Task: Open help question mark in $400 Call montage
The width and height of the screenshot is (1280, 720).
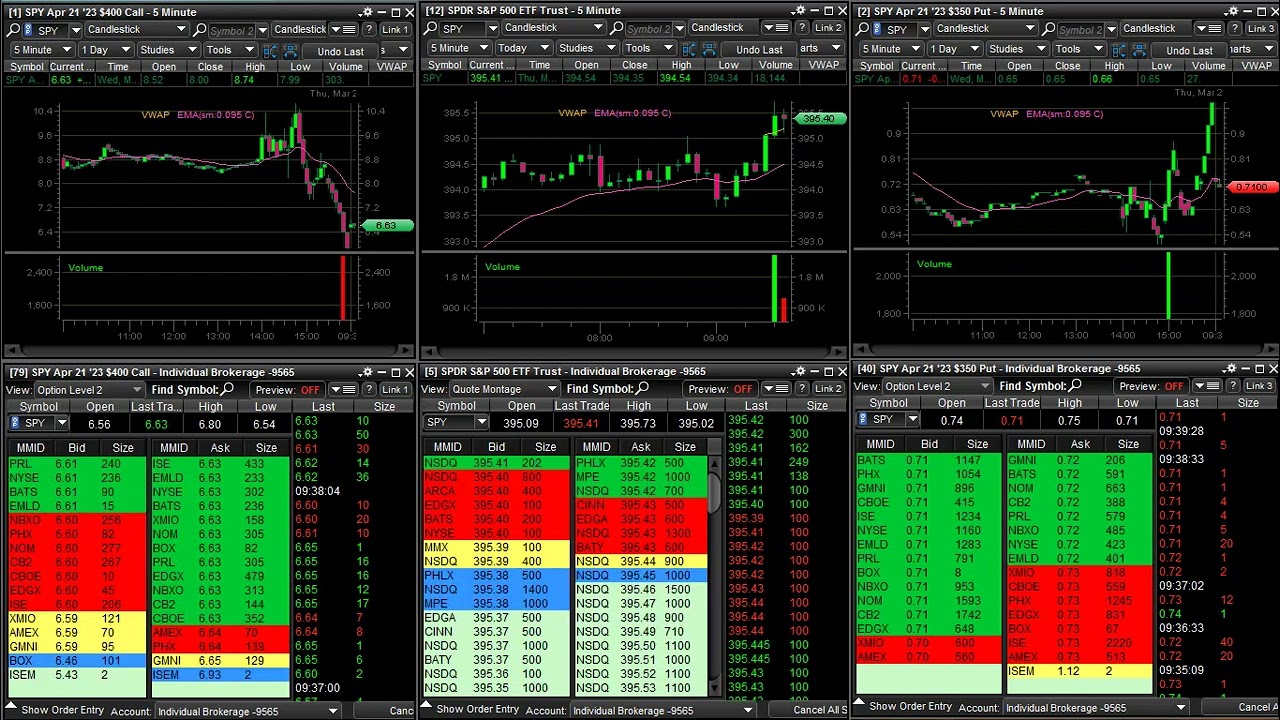Action: tap(369, 389)
